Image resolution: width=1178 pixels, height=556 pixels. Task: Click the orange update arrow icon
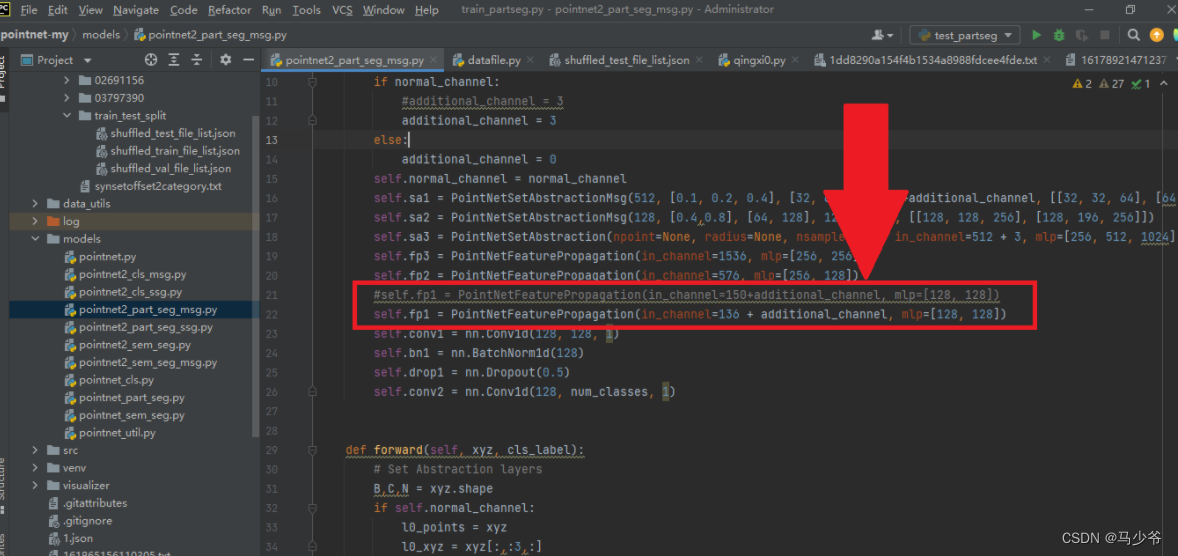tap(1158, 35)
